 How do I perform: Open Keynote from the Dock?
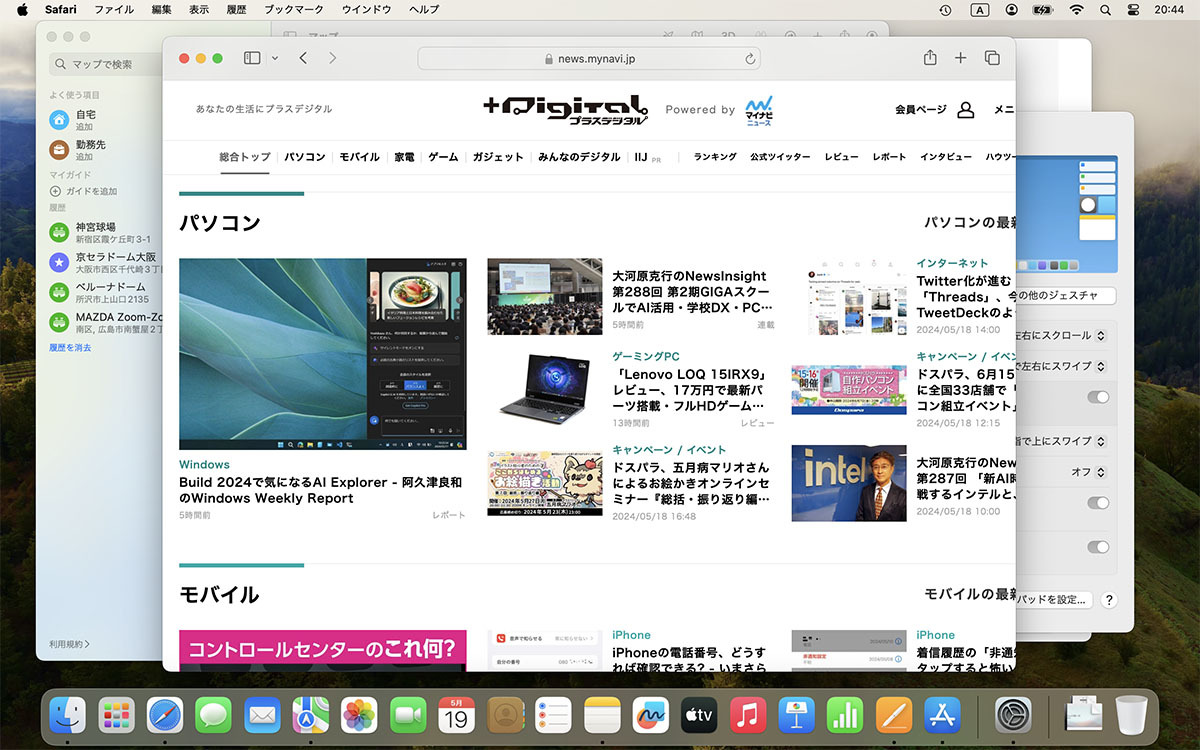click(796, 715)
